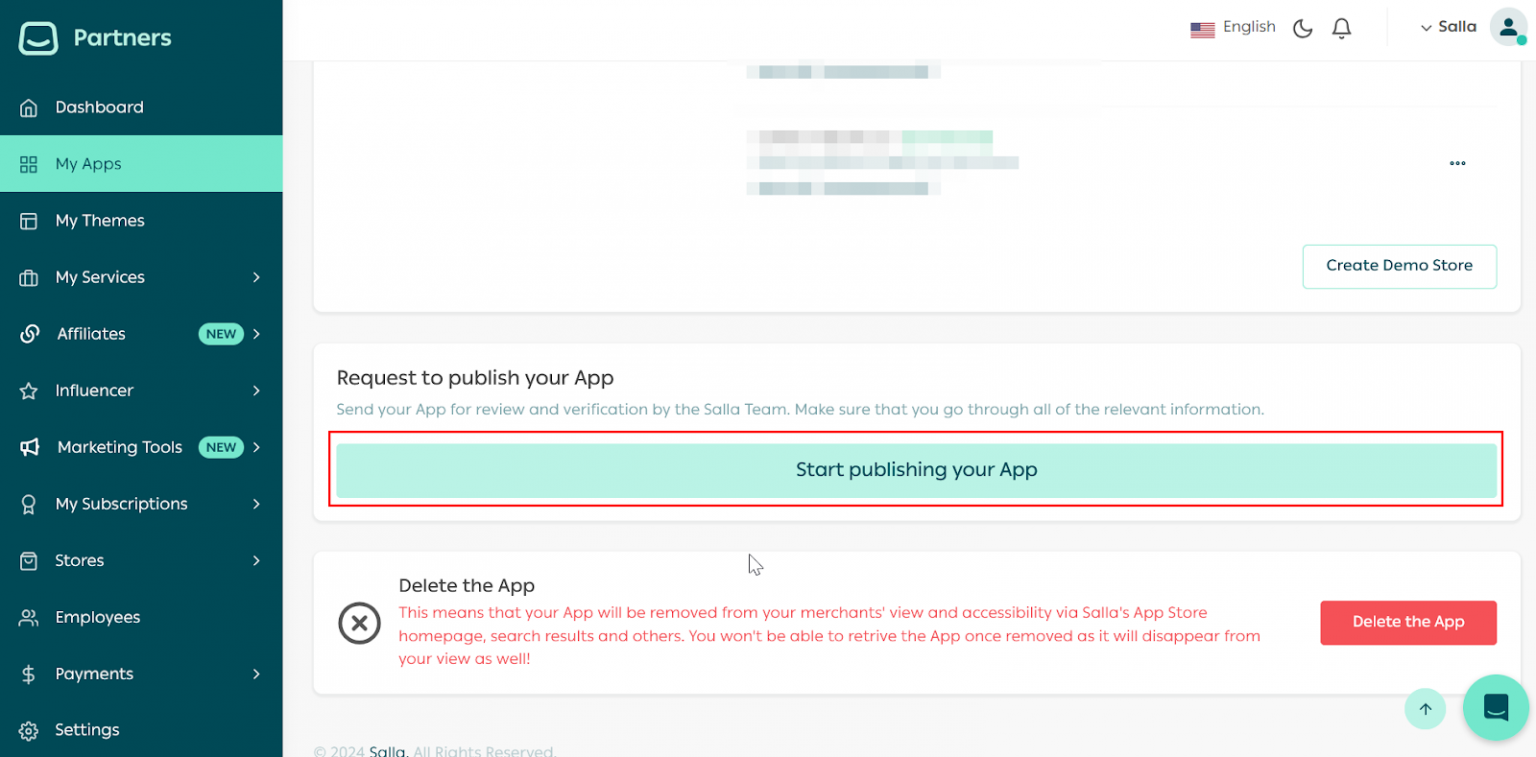Open the three-dots options menu
Screen dimensions: 1536x757
[1457, 164]
